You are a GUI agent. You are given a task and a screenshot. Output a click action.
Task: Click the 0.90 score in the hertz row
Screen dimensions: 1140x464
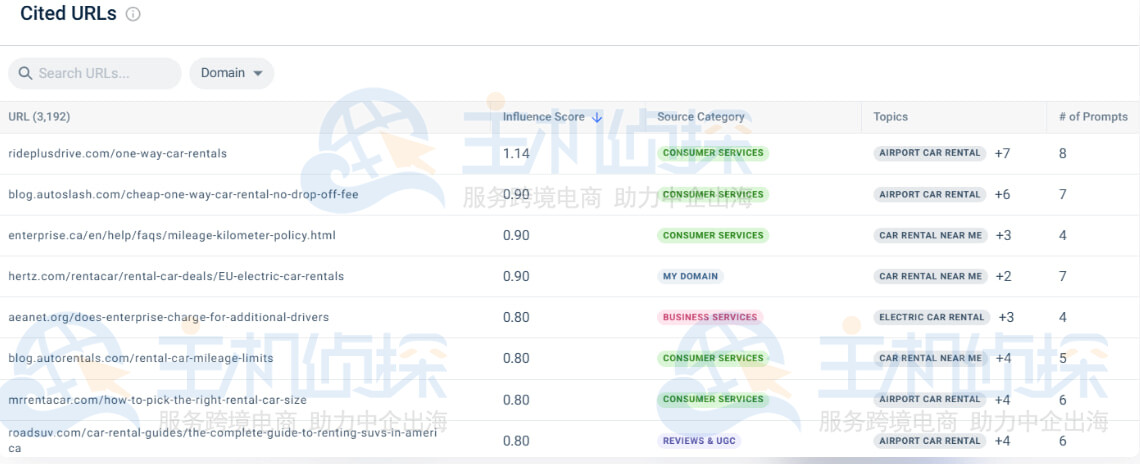click(516, 276)
